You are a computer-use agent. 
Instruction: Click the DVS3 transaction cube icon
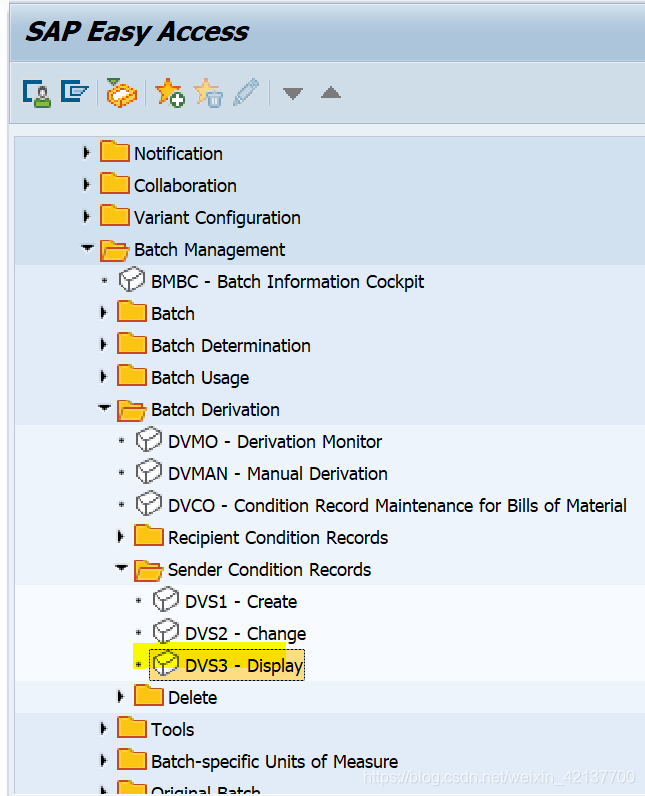tap(166, 664)
